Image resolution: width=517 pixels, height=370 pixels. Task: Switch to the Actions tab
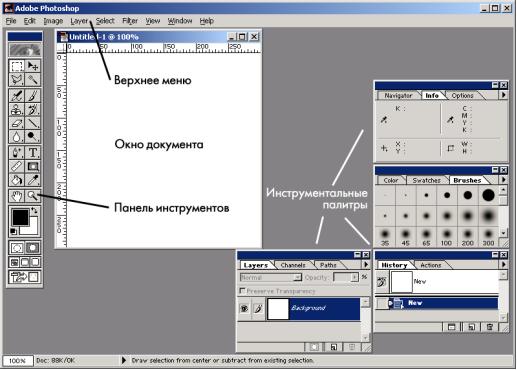click(x=431, y=265)
